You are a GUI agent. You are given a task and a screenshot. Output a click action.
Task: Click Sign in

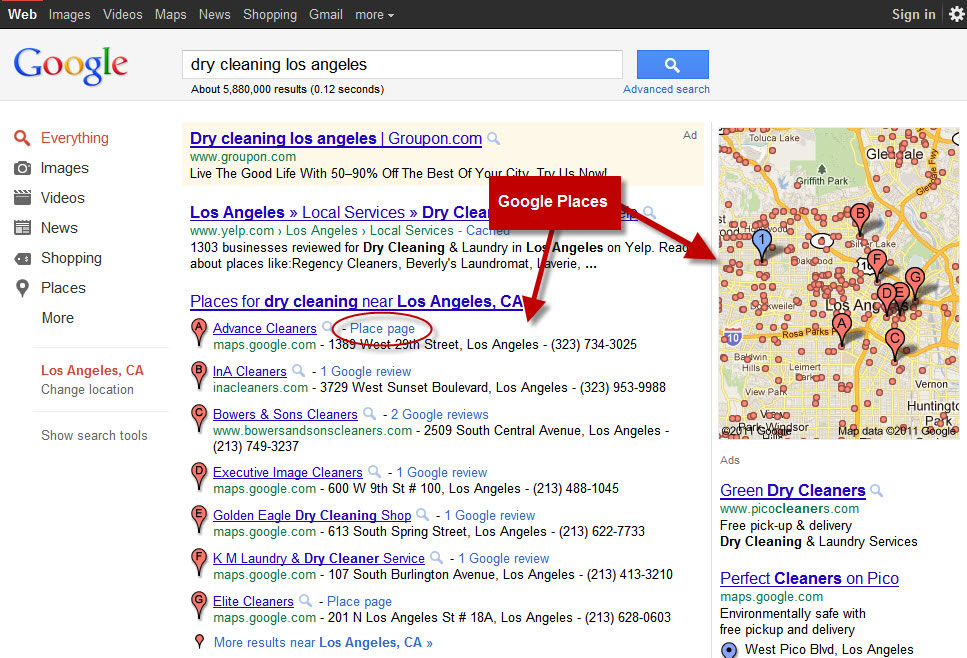point(913,14)
